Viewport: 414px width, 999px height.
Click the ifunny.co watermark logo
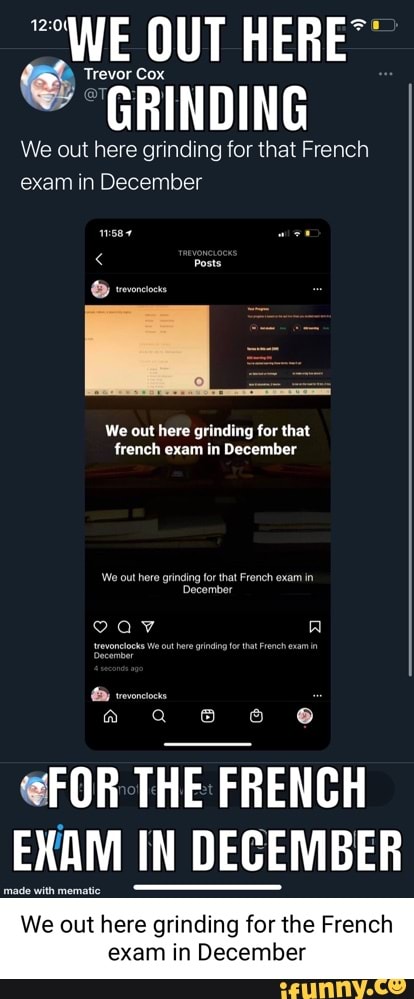tap(343, 989)
